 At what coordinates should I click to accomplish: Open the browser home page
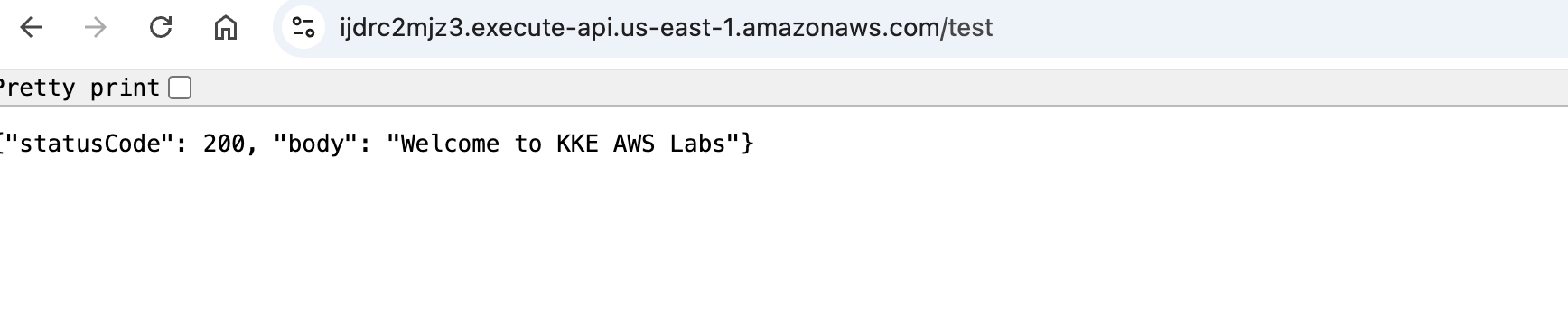(226, 28)
